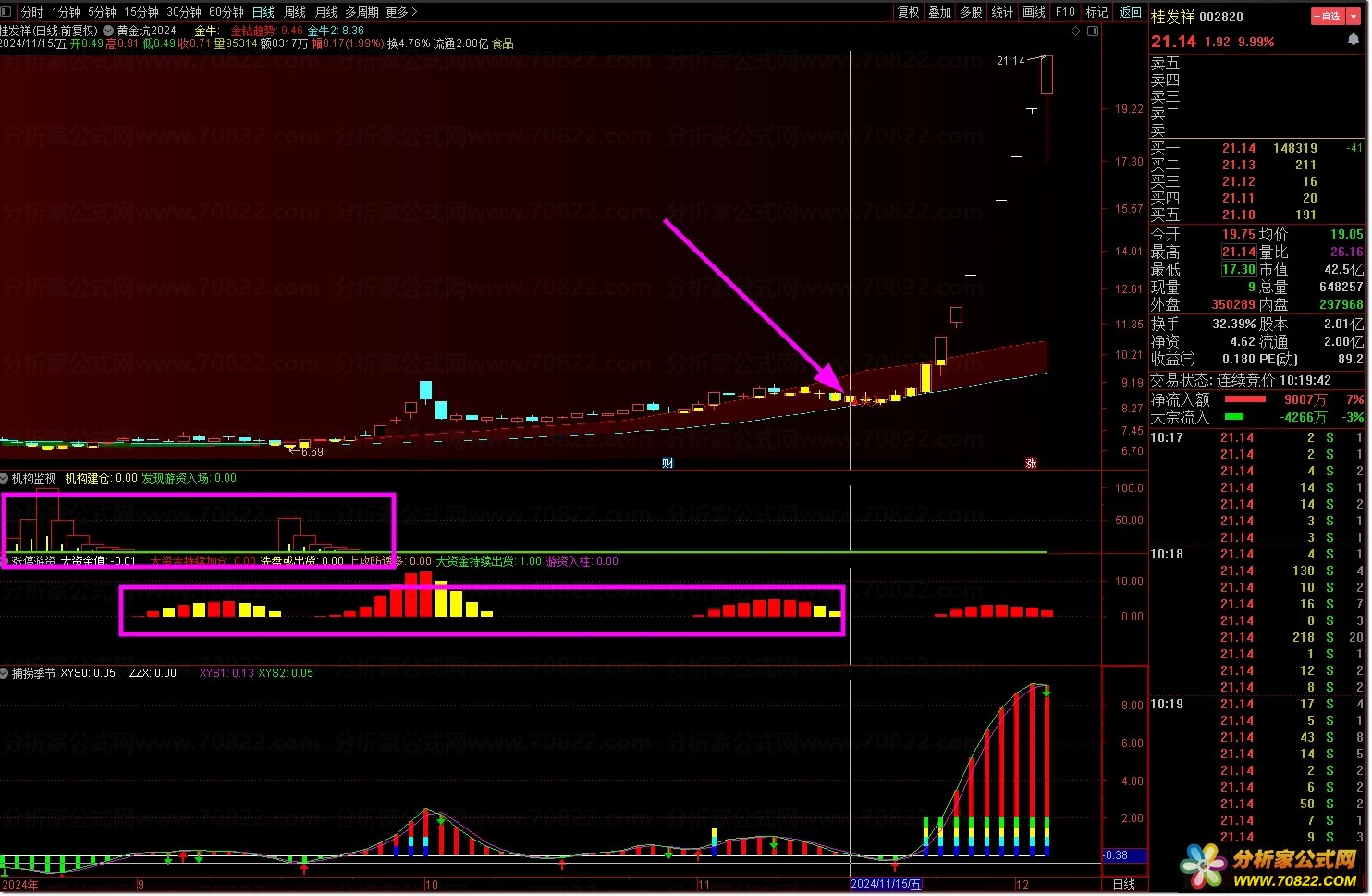The width and height of the screenshot is (1372, 896).
Task: Add stock with the +自选 button
Action: pos(1327,17)
